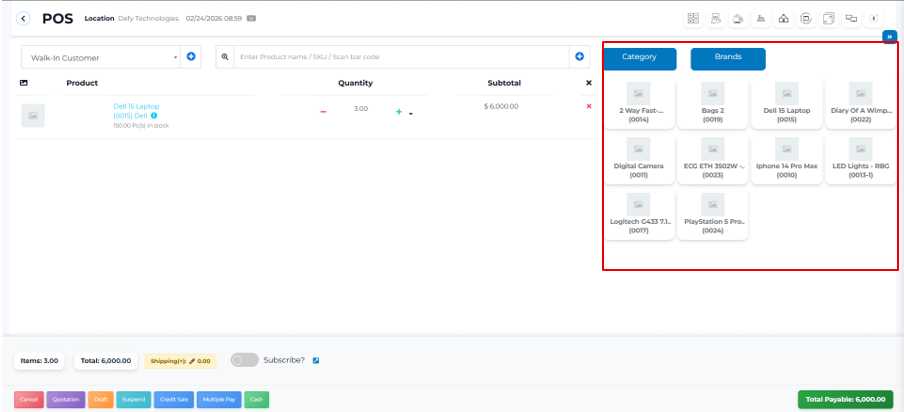
Task: Click the fullscreen icon in top toolbar
Action: click(x=829, y=18)
